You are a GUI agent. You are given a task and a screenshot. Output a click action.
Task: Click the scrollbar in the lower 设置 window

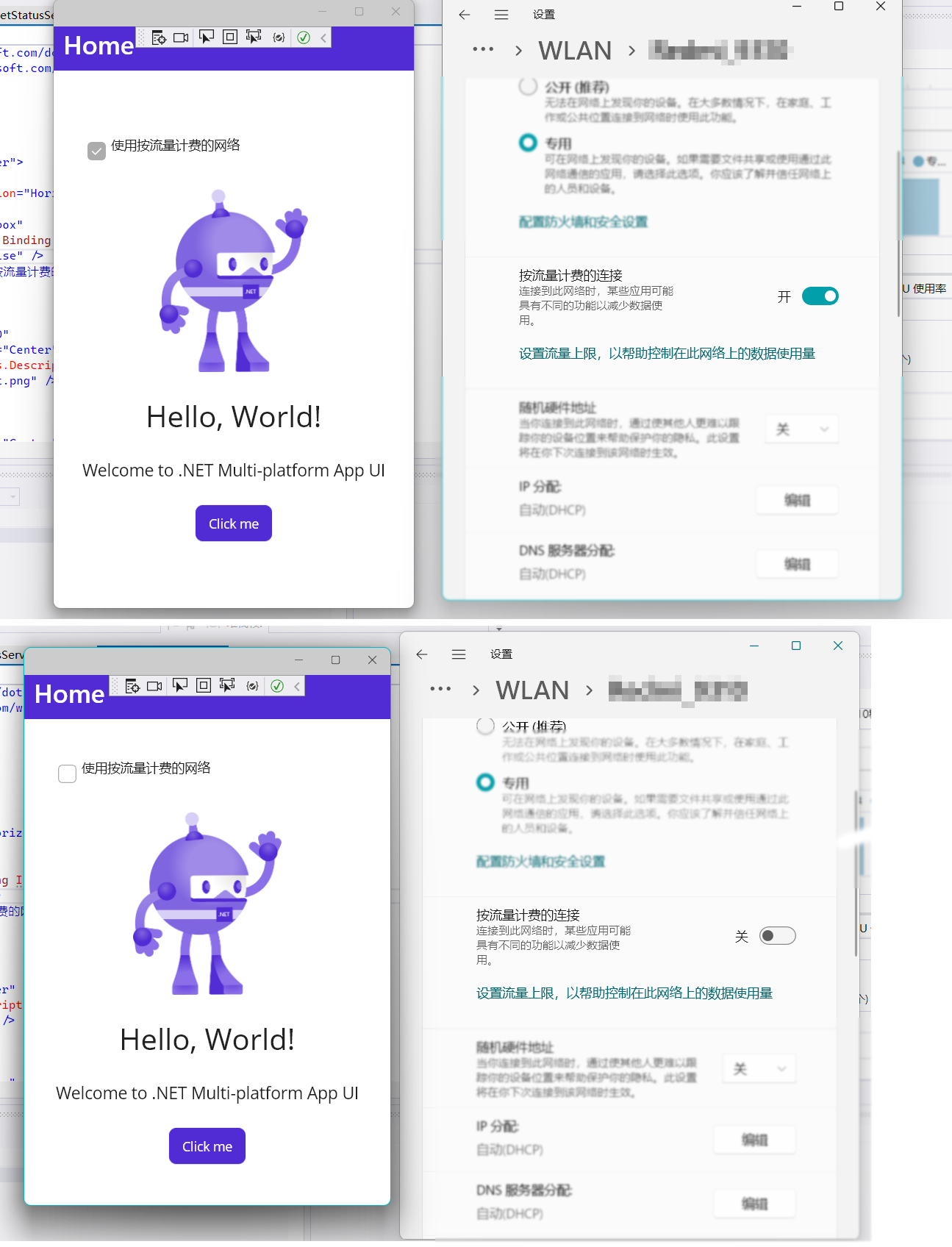(856, 873)
